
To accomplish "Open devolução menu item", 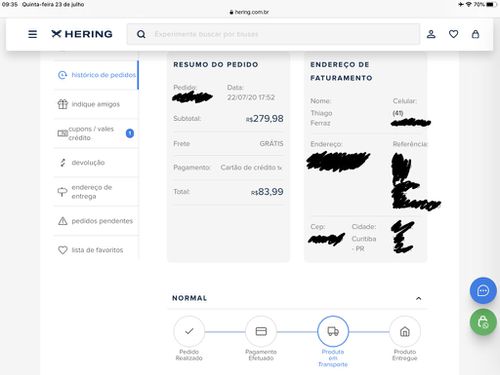I will [96, 163].
